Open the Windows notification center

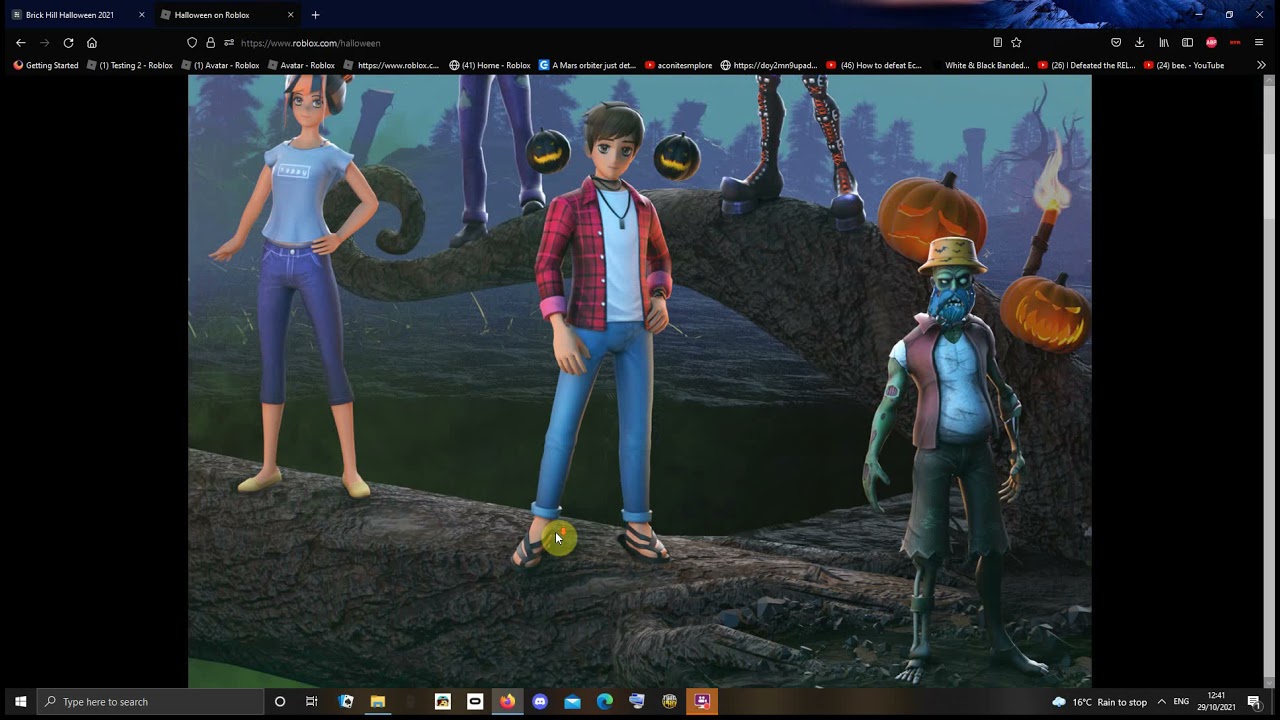(x=1254, y=702)
